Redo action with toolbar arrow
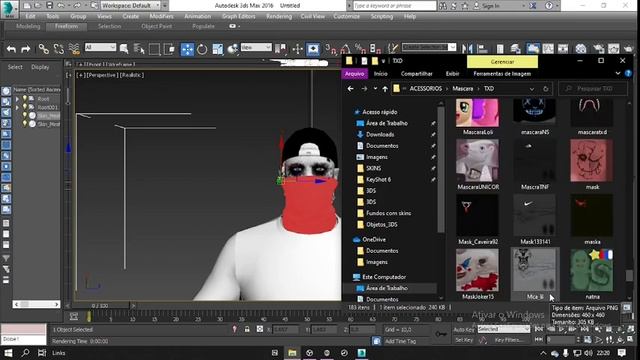This screenshot has width=640, height=360. tap(26, 49)
